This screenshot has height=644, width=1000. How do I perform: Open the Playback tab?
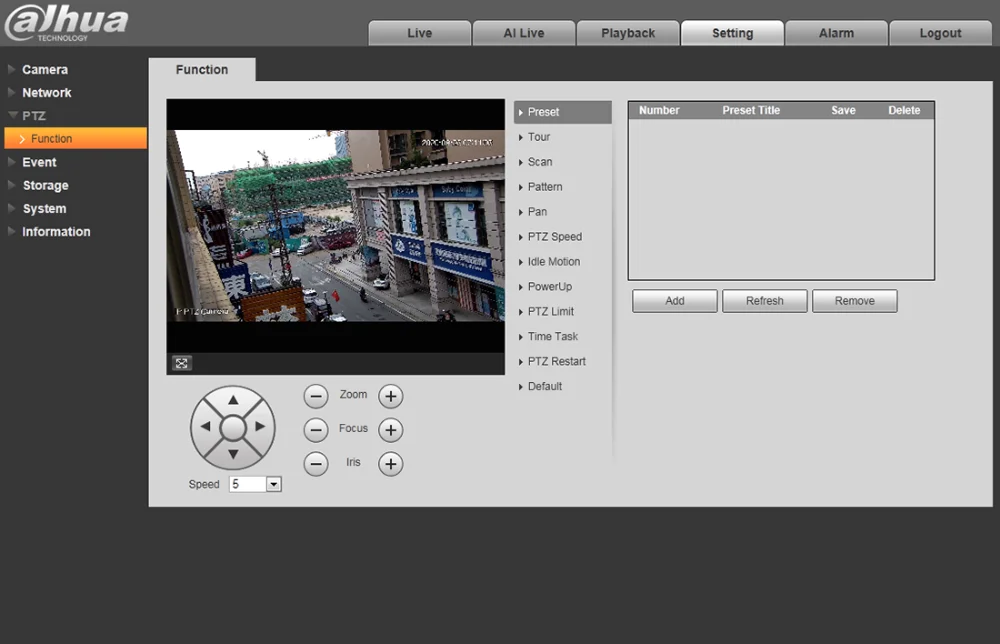pyautogui.click(x=628, y=33)
